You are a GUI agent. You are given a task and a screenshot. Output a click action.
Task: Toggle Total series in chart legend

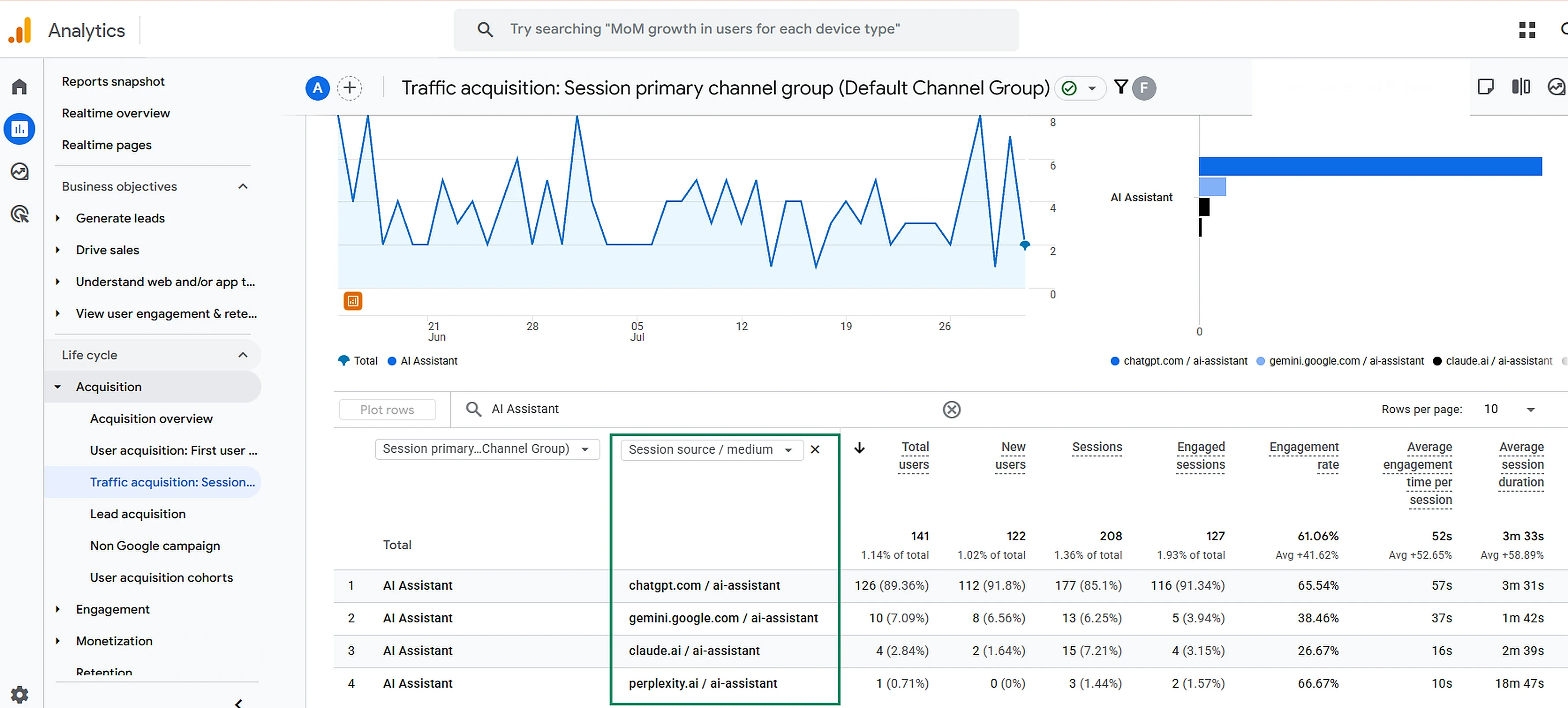click(358, 361)
